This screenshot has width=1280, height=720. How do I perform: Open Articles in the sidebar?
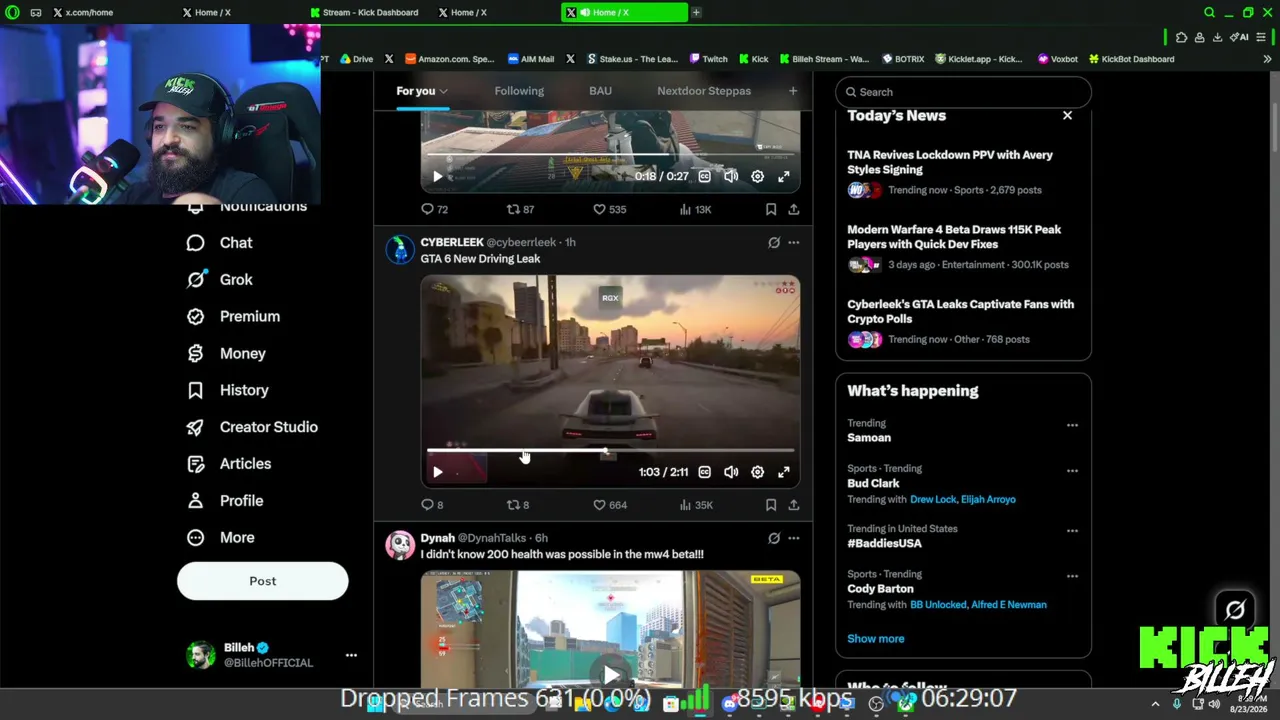click(229, 464)
